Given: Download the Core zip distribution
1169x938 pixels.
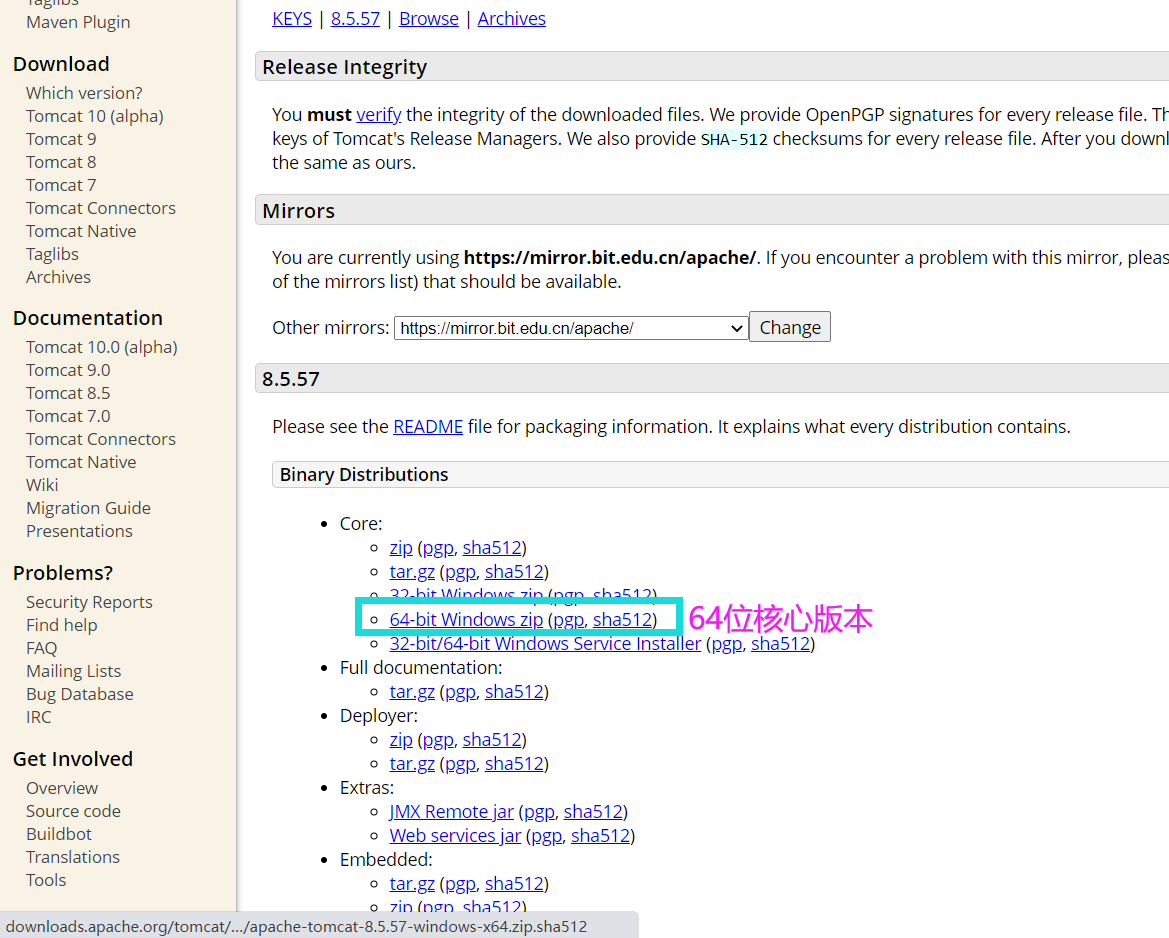Looking at the screenshot, I should [x=401, y=547].
